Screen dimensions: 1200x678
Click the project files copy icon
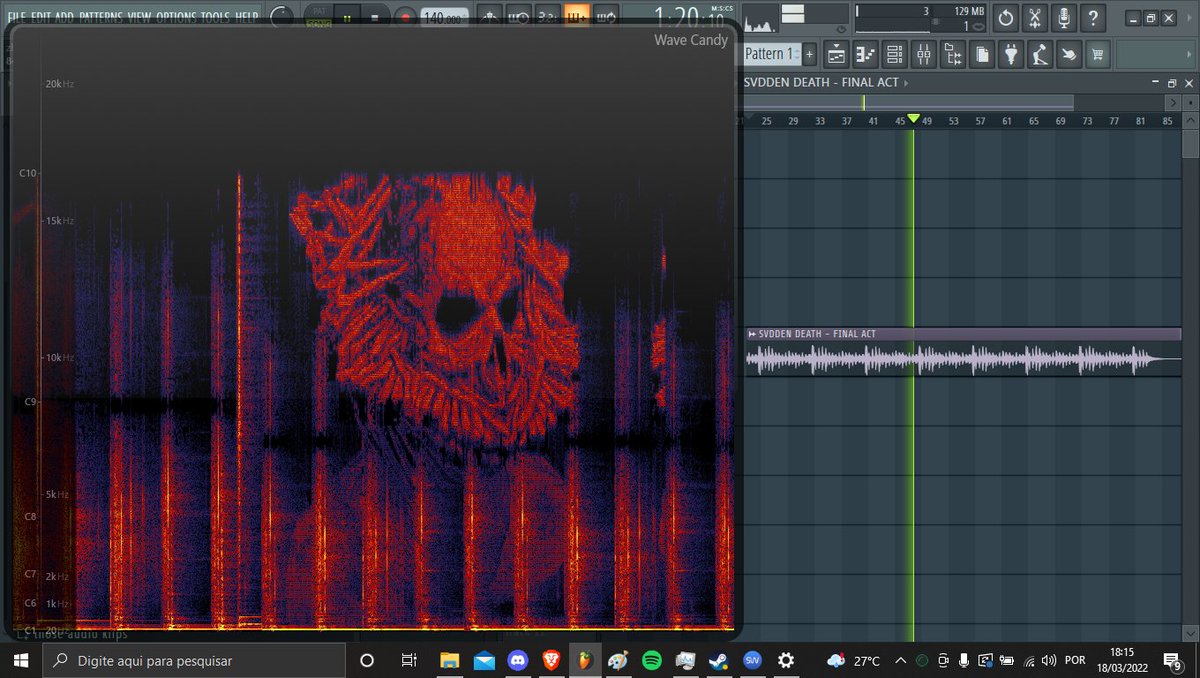(982, 55)
